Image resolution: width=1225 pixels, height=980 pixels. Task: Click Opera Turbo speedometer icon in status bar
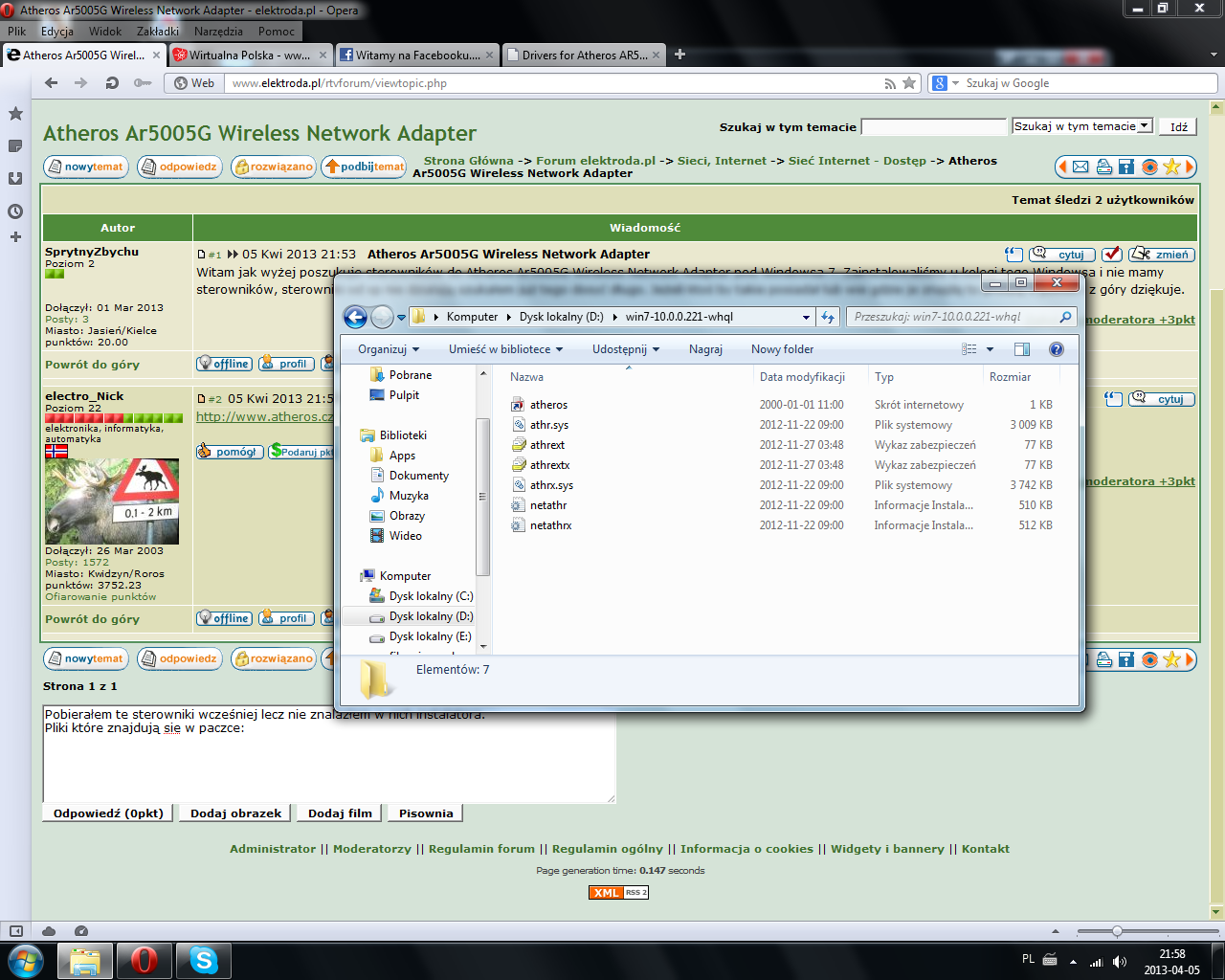coord(80,930)
